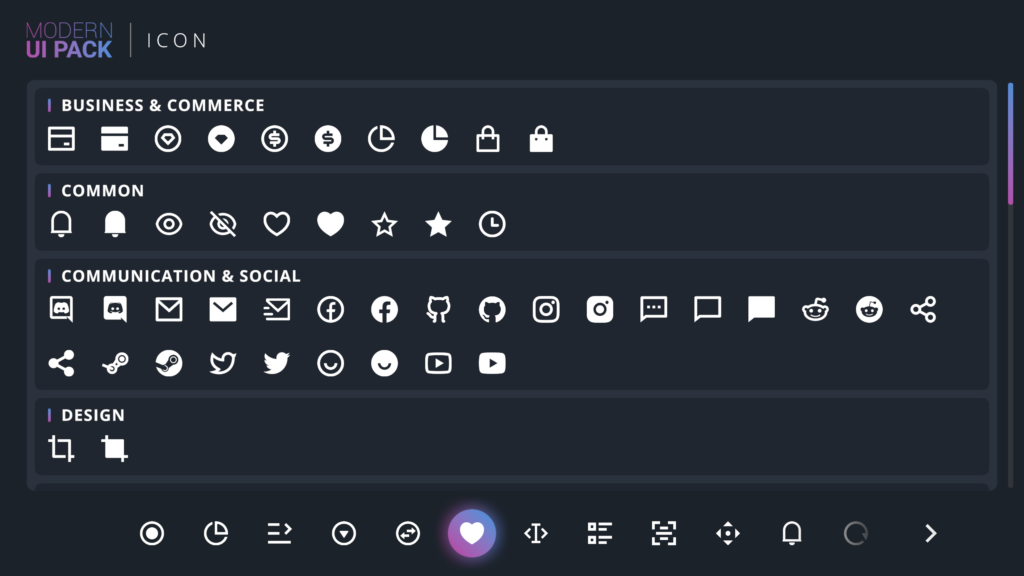Click the Steam icon
1024x576 pixels.
point(169,363)
